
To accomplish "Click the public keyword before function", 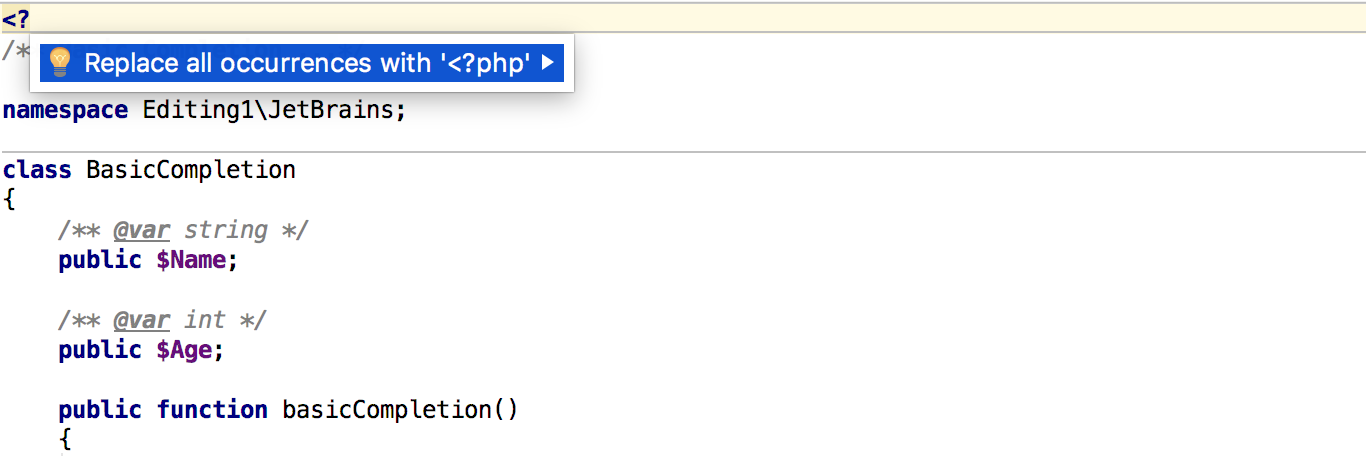I will point(100,410).
